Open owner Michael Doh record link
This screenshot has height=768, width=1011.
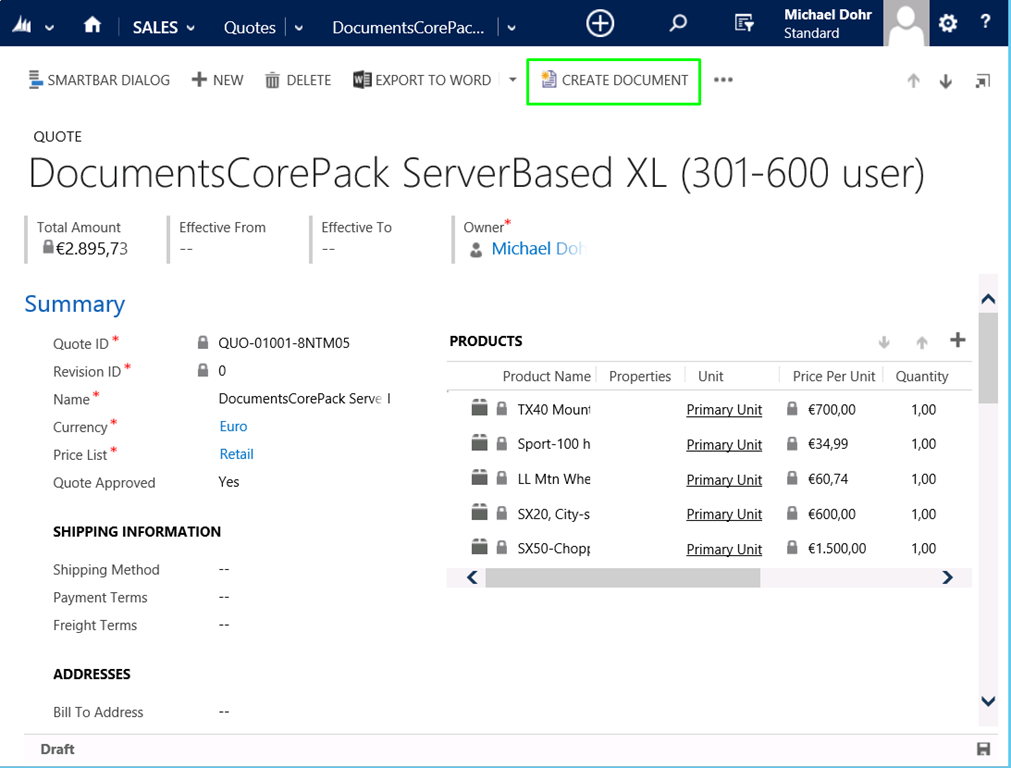click(538, 248)
